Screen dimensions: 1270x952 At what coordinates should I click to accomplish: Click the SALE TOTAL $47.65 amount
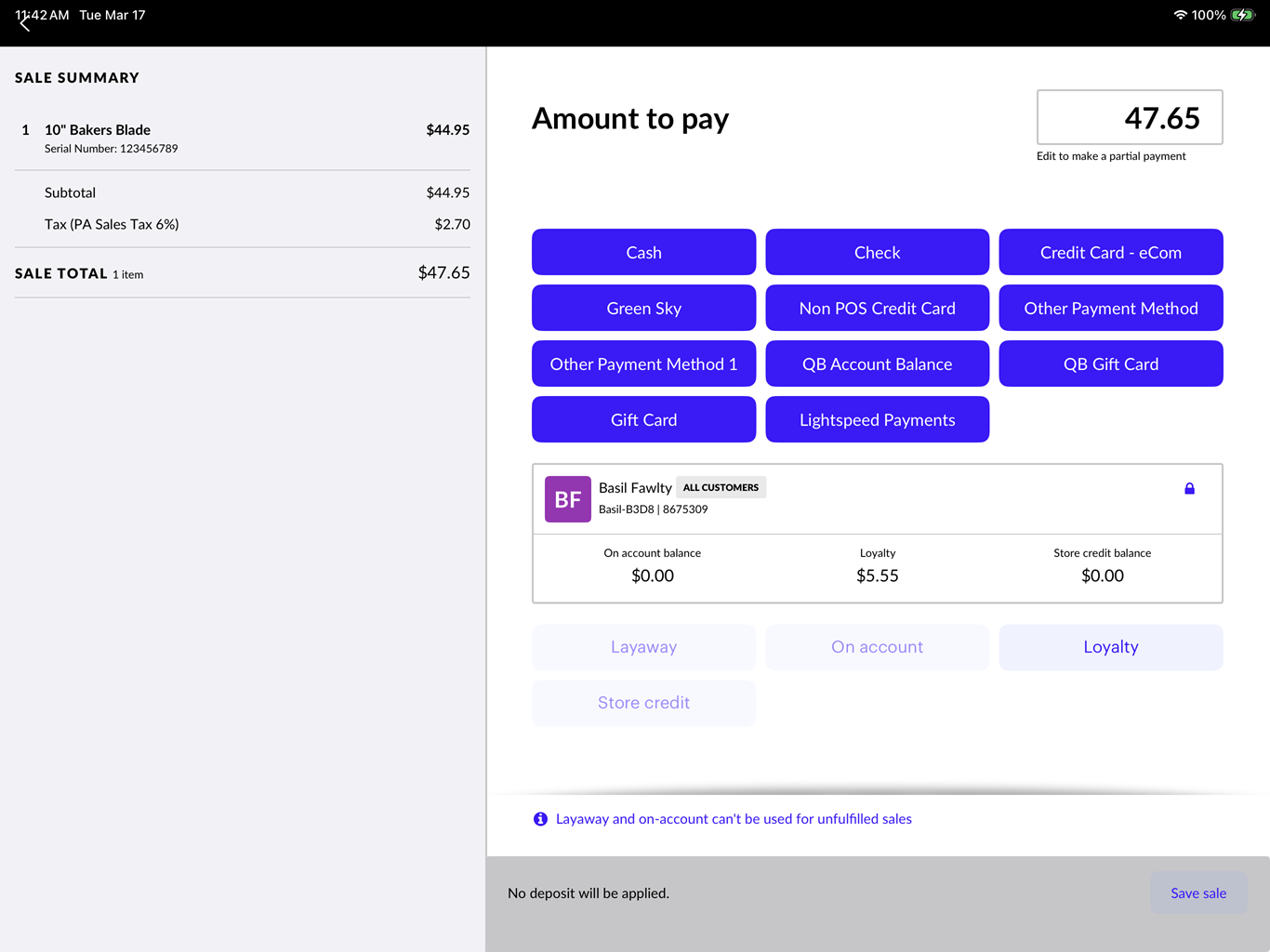pos(443,272)
